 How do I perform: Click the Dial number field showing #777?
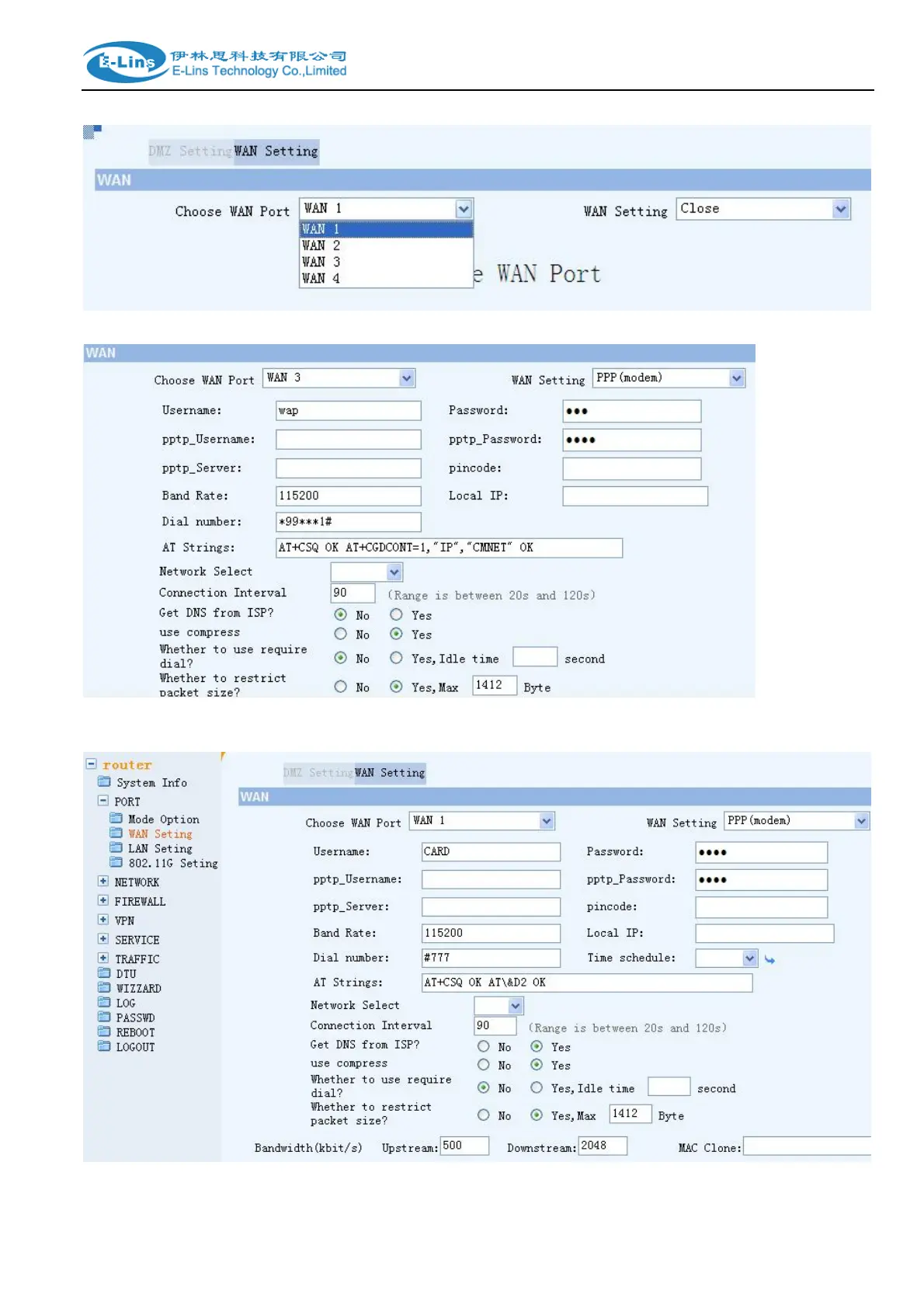pyautogui.click(x=491, y=958)
